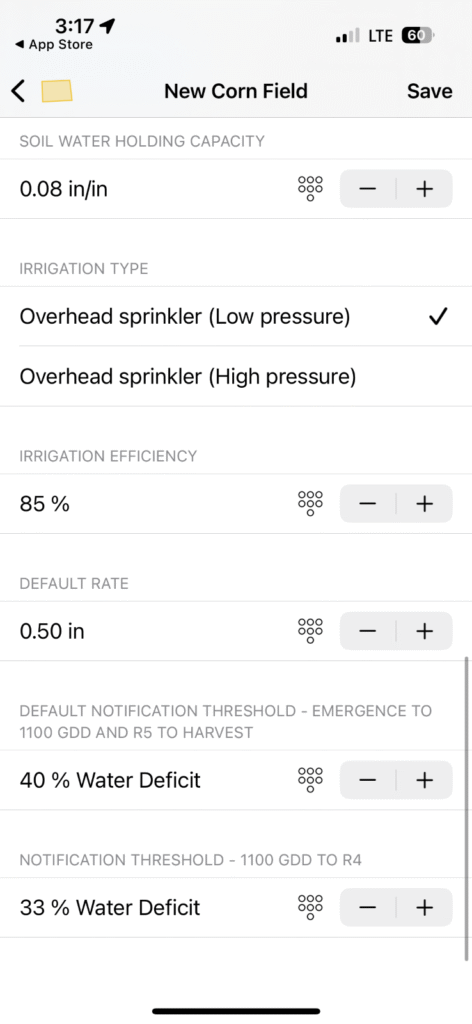Viewport: 472px width, 1024px height.
Task: Select Overhead sprinkler (High pressure) option
Action: coord(236,377)
